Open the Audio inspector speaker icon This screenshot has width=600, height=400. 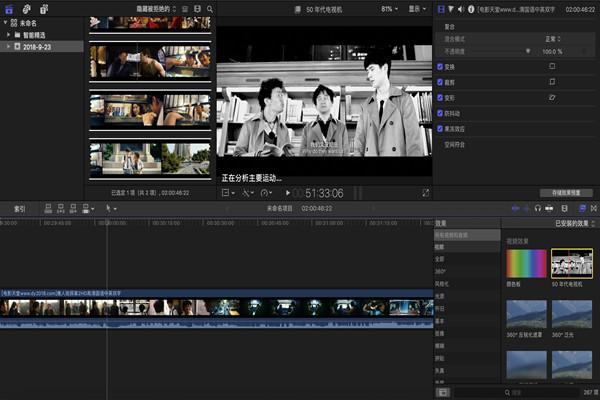point(461,9)
